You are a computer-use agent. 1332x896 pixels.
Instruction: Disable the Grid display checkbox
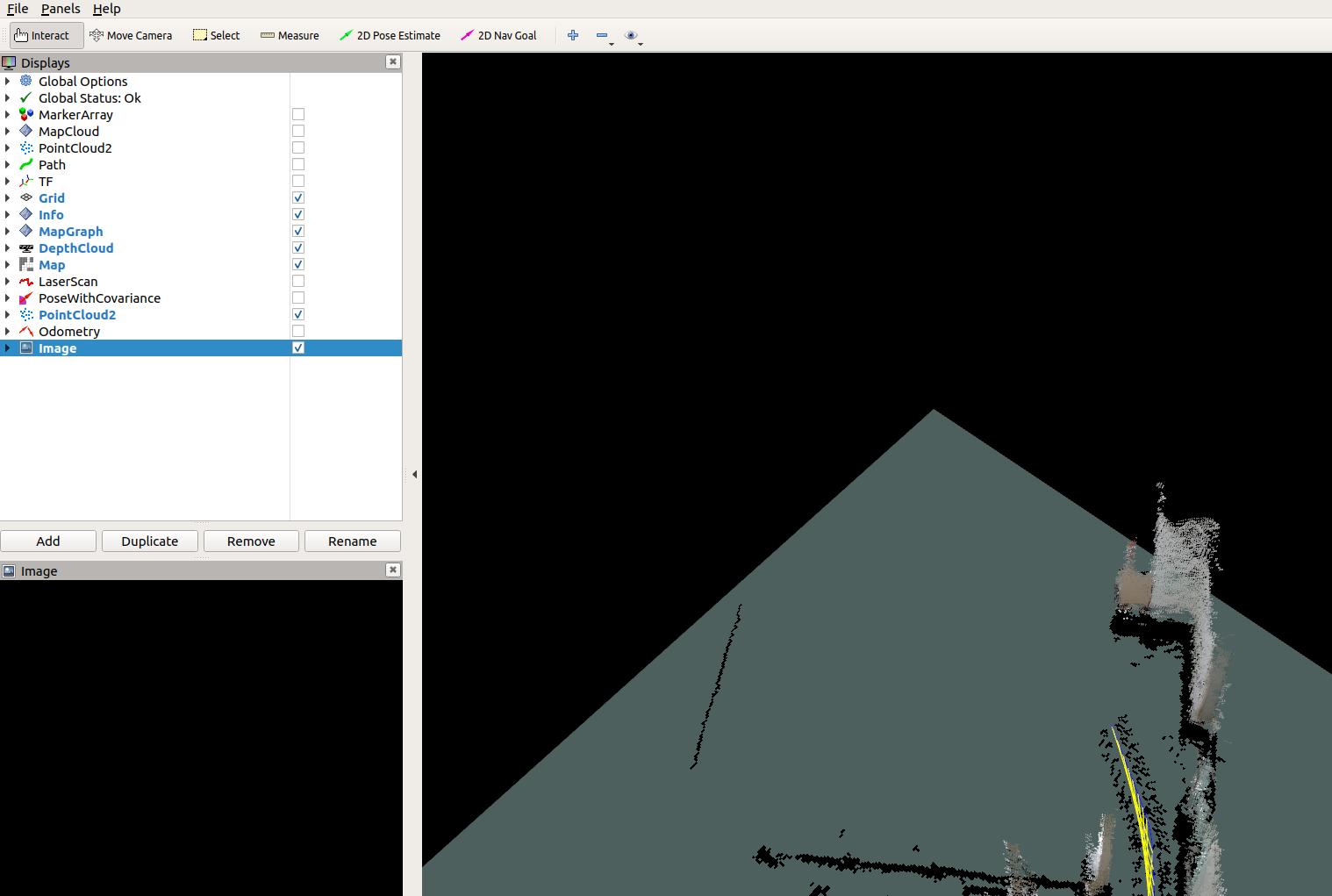(297, 197)
